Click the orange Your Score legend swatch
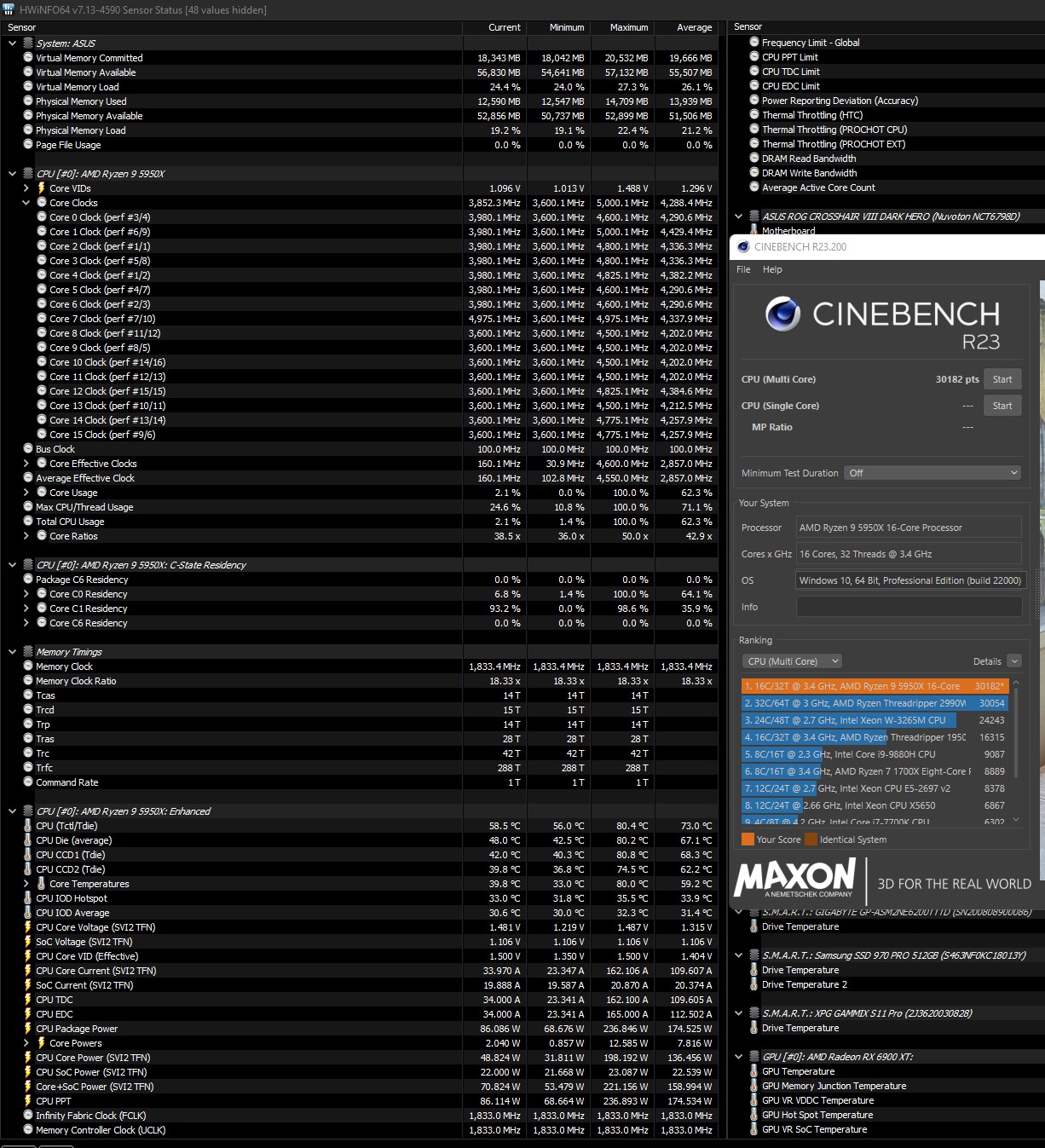Screen dimensions: 1045x1148 (748, 839)
